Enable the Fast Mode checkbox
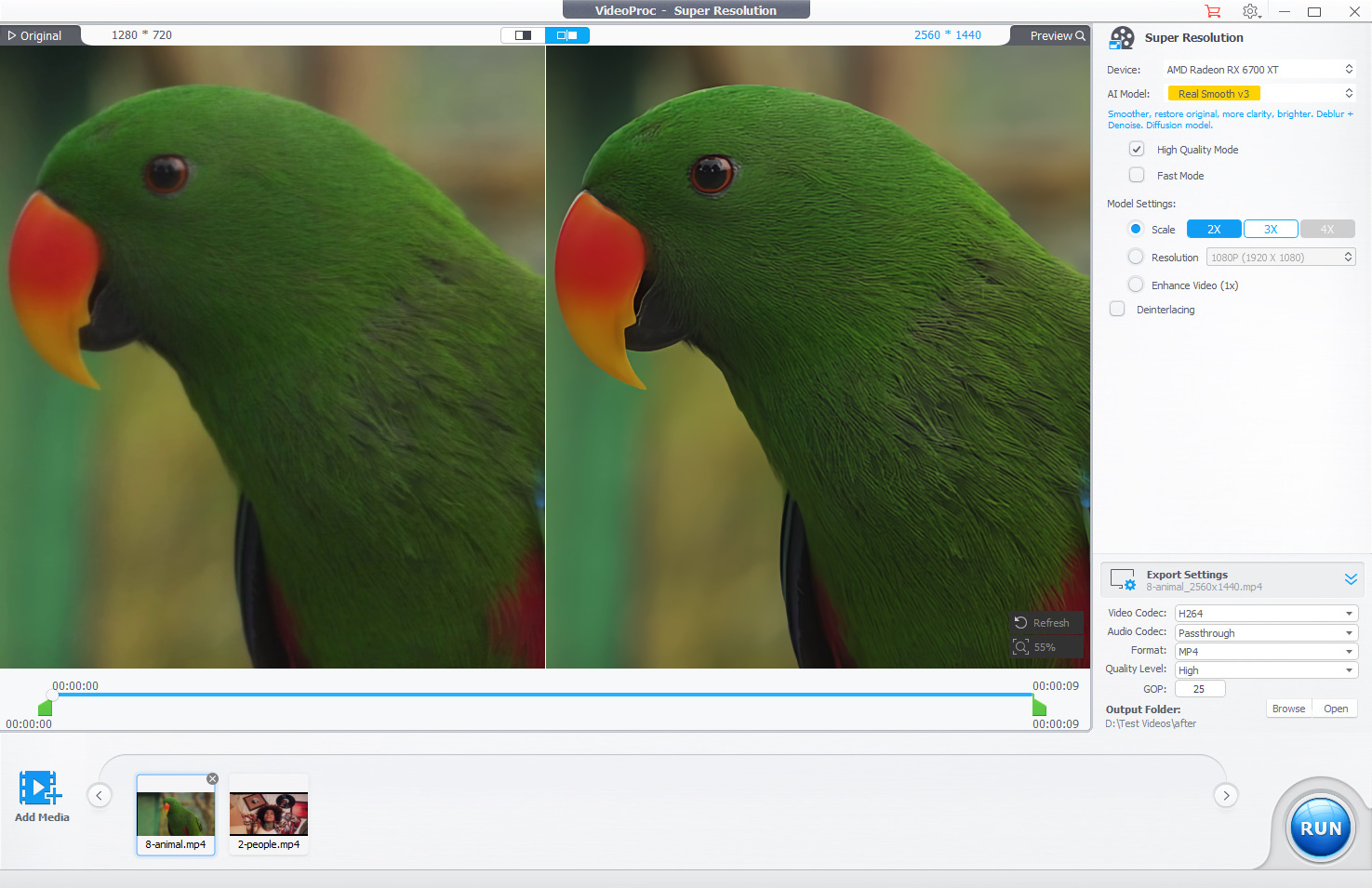Image resolution: width=1372 pixels, height=888 pixels. pos(1137,176)
